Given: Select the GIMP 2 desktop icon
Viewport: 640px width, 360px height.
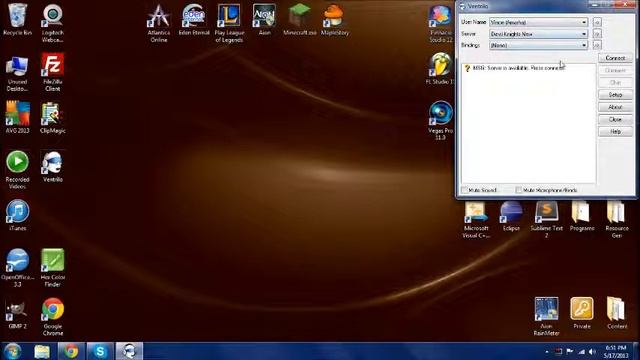Looking at the screenshot, I should coord(17,315).
